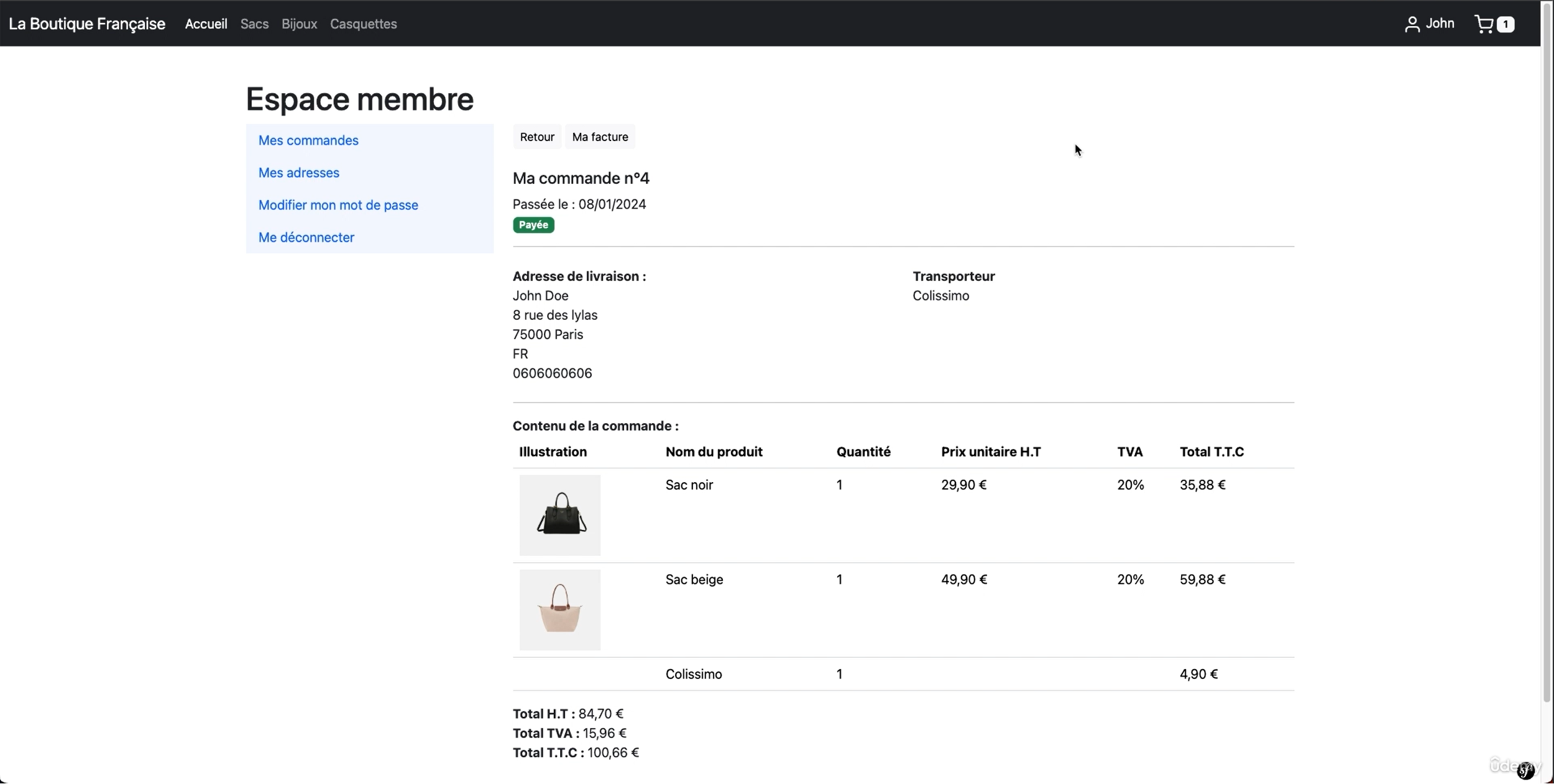This screenshot has width=1554, height=784.
Task: Select Modifier mon mot de passe
Action: pyautogui.click(x=338, y=205)
